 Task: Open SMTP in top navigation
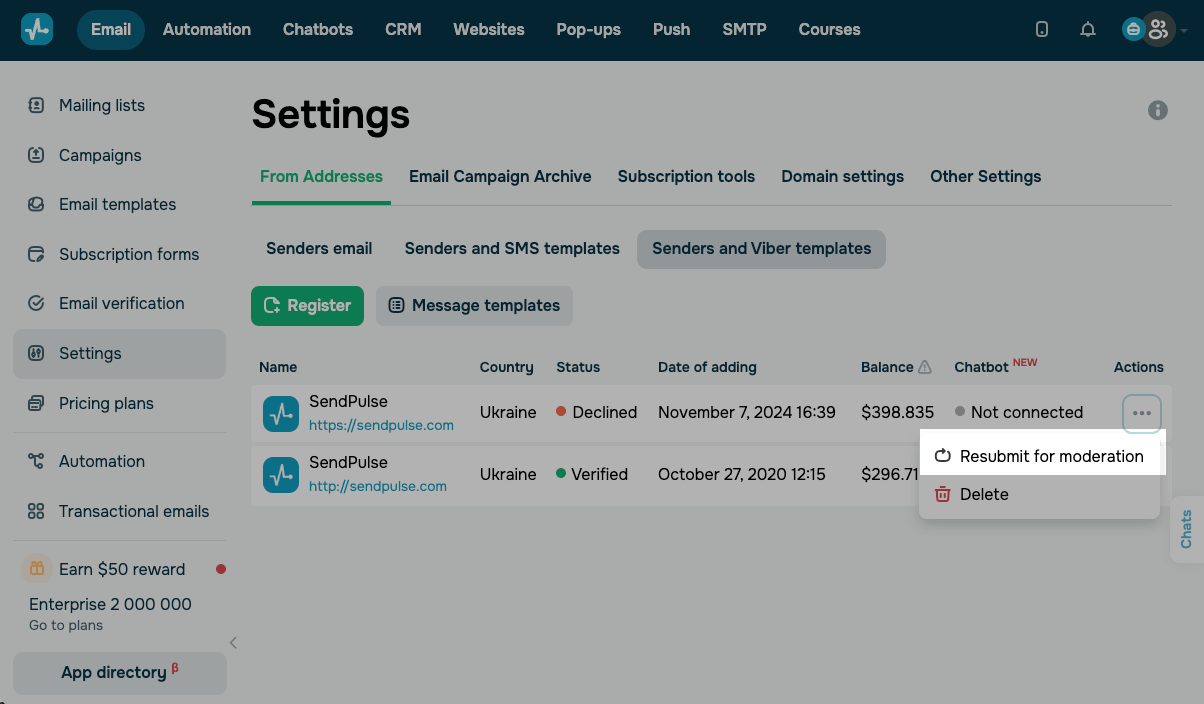(x=745, y=30)
